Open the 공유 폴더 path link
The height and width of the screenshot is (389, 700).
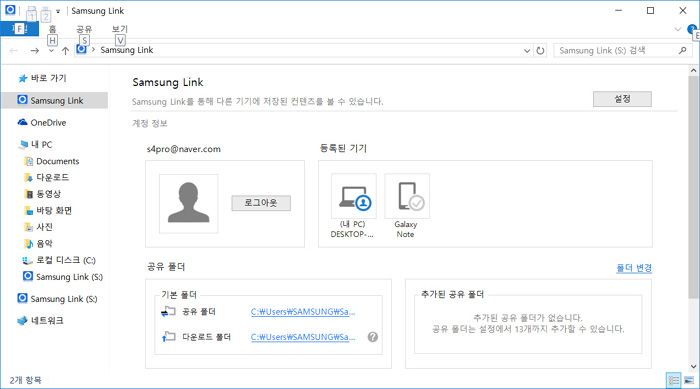(x=303, y=312)
